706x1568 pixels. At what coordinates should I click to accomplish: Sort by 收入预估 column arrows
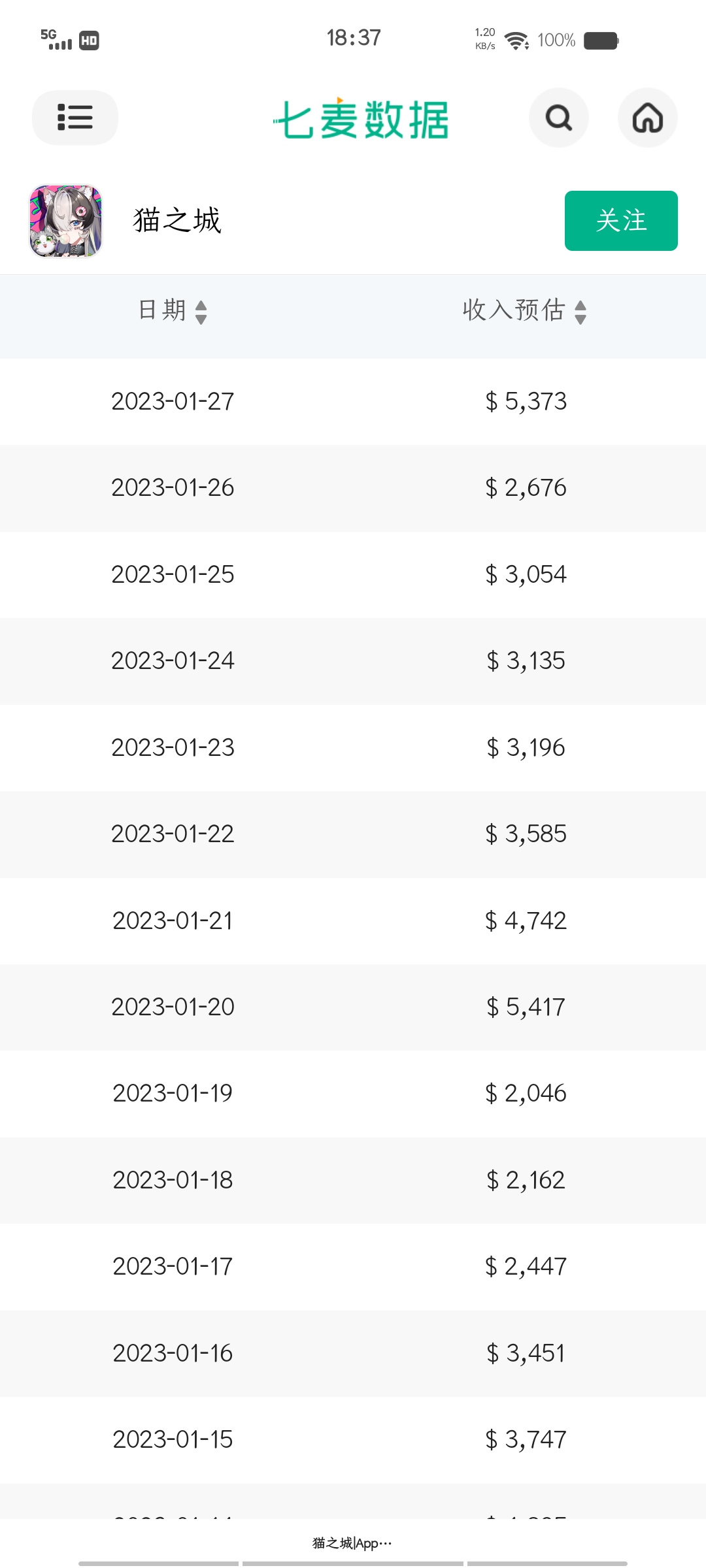580,312
